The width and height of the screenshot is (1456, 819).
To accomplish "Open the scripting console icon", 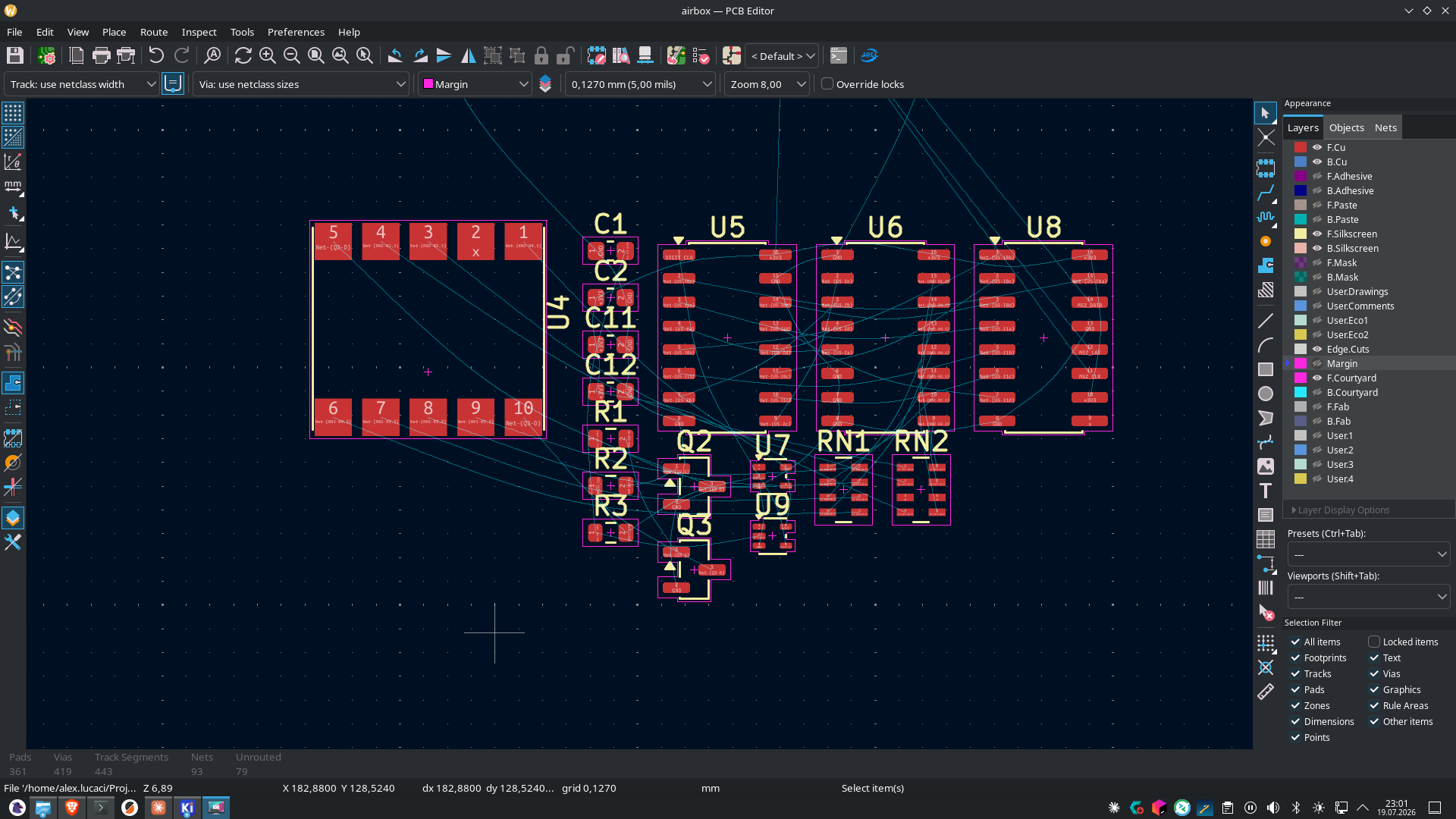I will tap(839, 55).
